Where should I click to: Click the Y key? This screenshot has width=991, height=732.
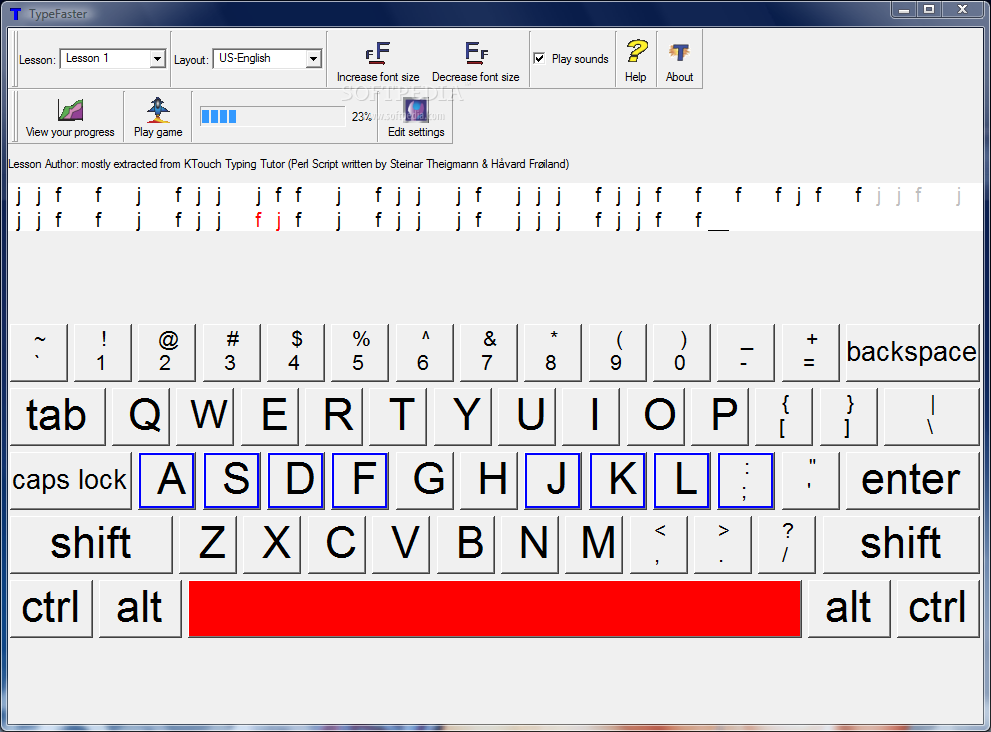click(463, 417)
